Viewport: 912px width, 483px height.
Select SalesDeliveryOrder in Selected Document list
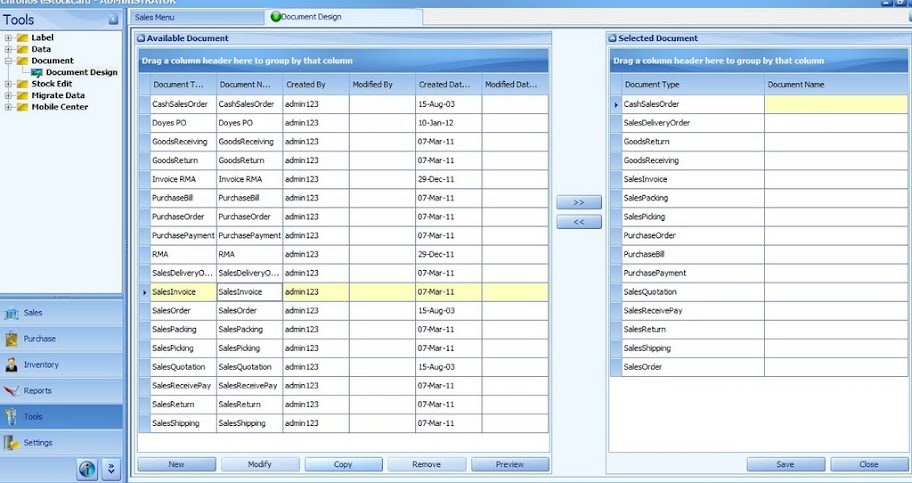(759, 123)
